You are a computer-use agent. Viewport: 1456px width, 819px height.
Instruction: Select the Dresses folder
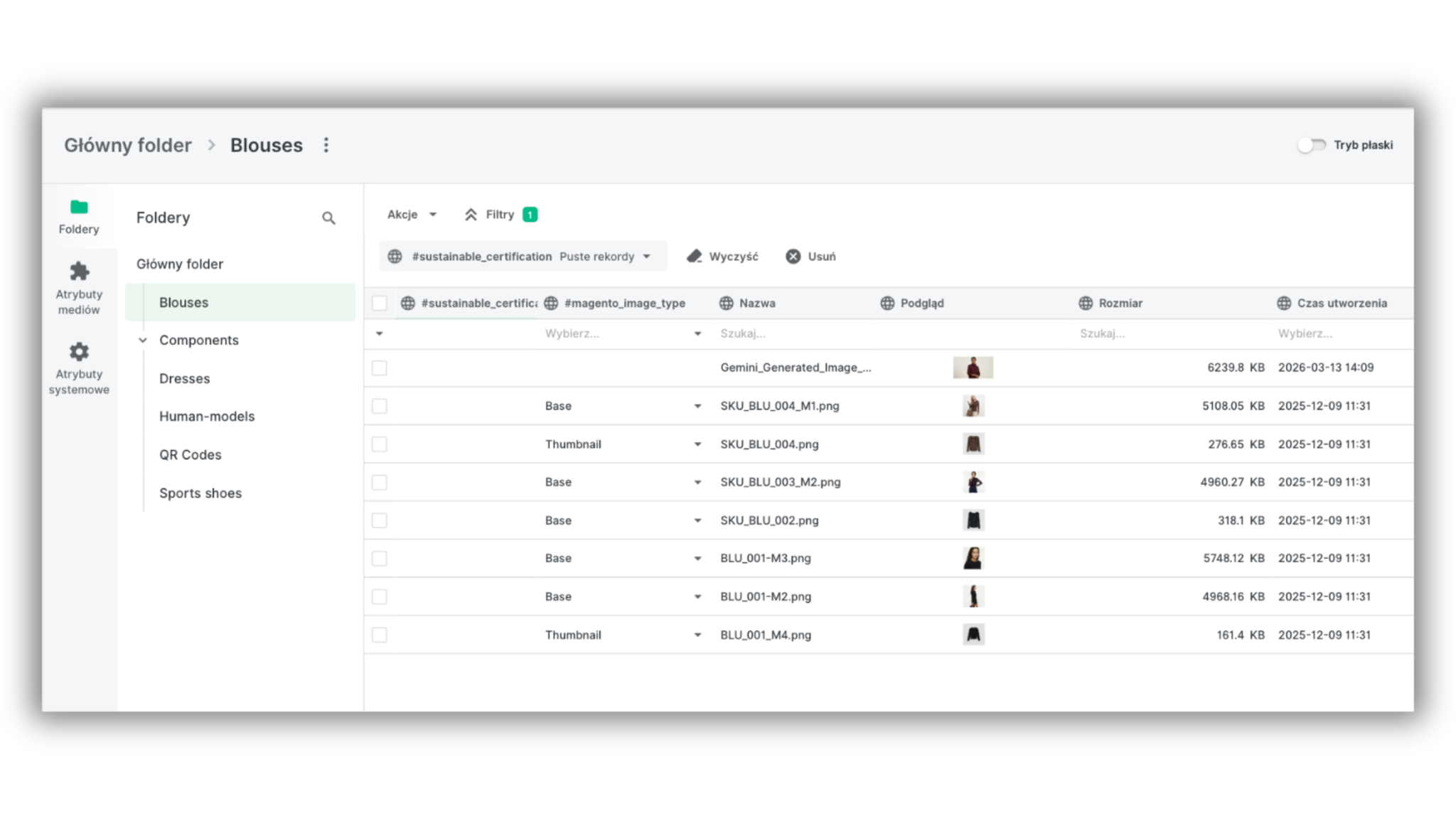tap(185, 379)
